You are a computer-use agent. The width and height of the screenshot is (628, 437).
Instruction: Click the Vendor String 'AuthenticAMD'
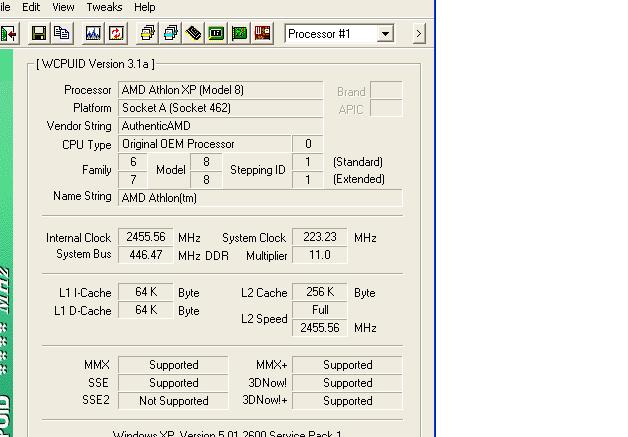220,126
